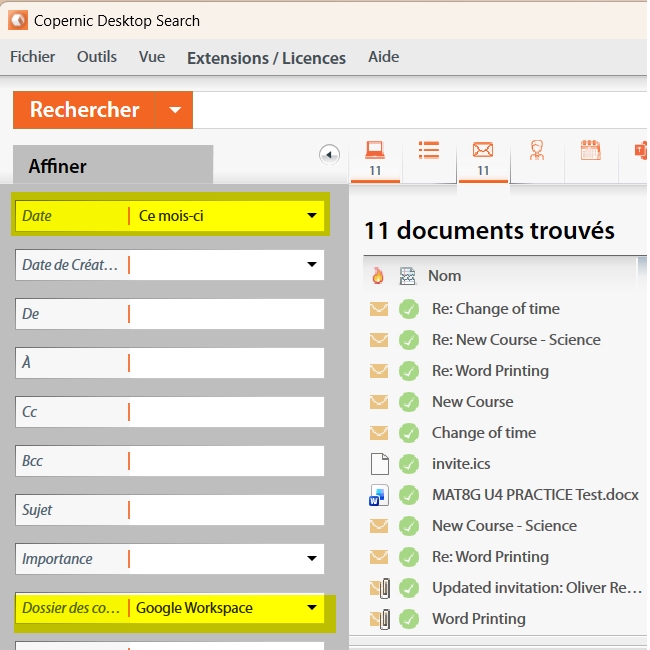Click into the Sujet filter field
This screenshot has height=650, width=650.
tap(226, 510)
